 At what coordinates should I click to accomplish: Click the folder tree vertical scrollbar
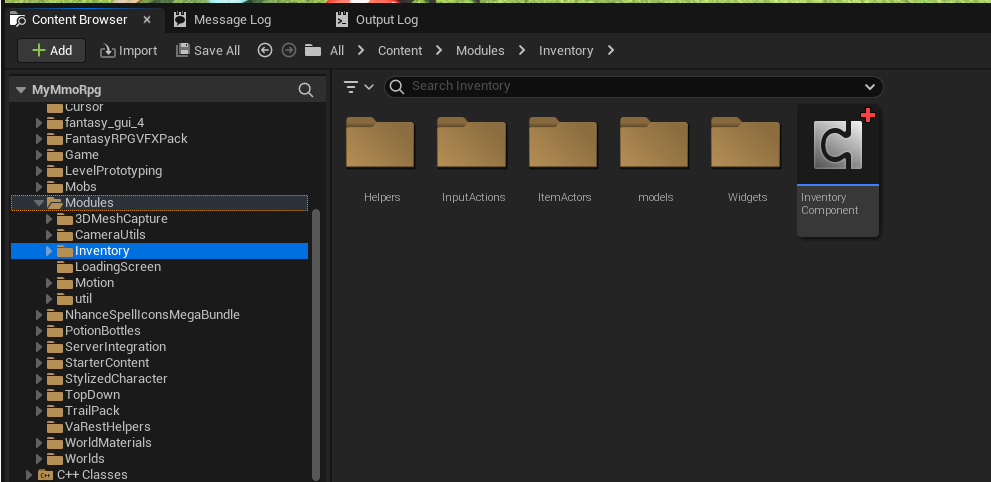317,344
